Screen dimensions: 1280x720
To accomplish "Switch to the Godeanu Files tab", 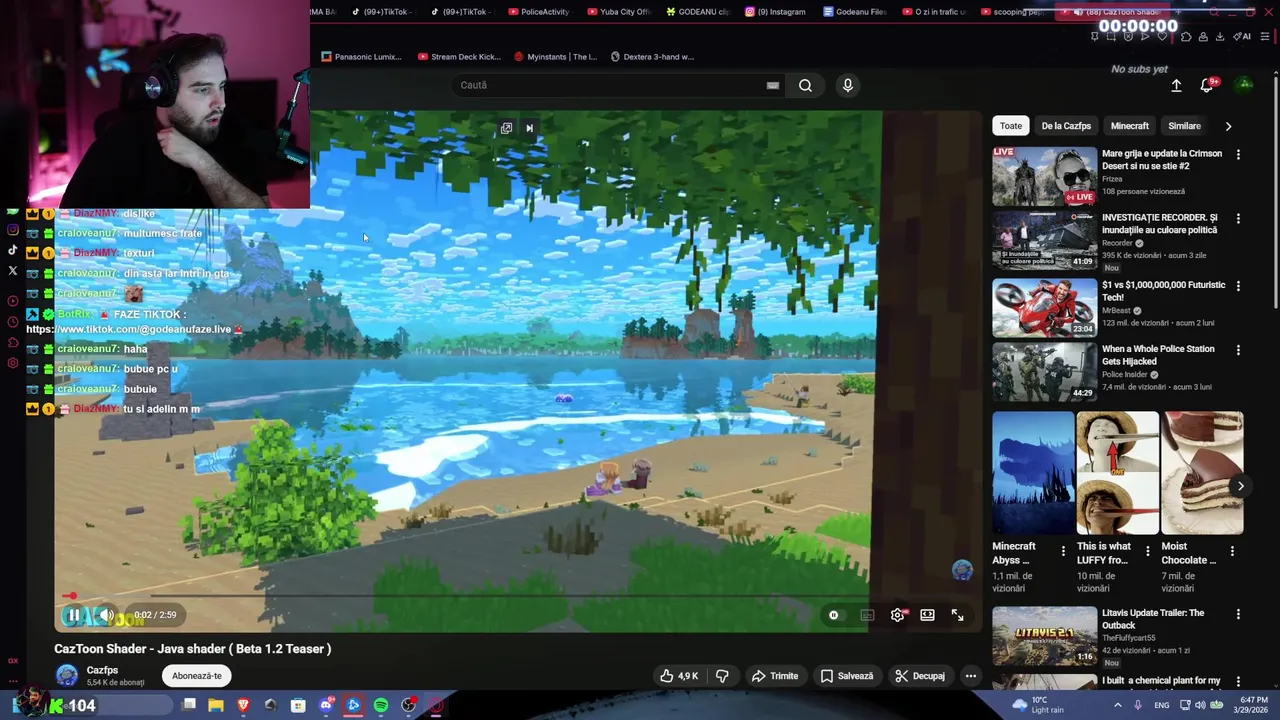I will coord(855,12).
